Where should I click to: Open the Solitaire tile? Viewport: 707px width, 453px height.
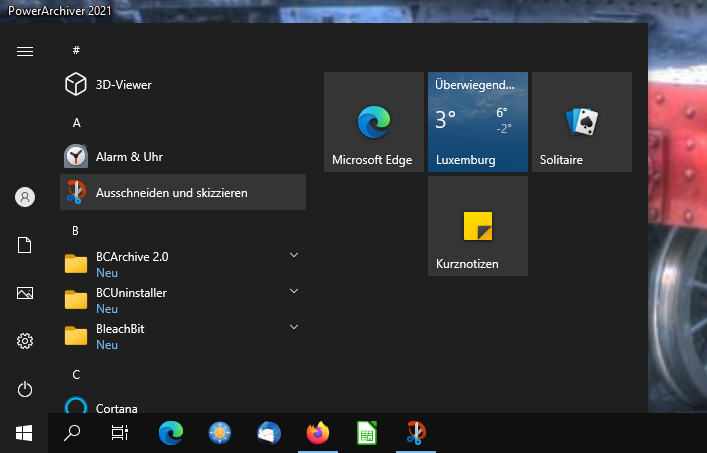582,122
